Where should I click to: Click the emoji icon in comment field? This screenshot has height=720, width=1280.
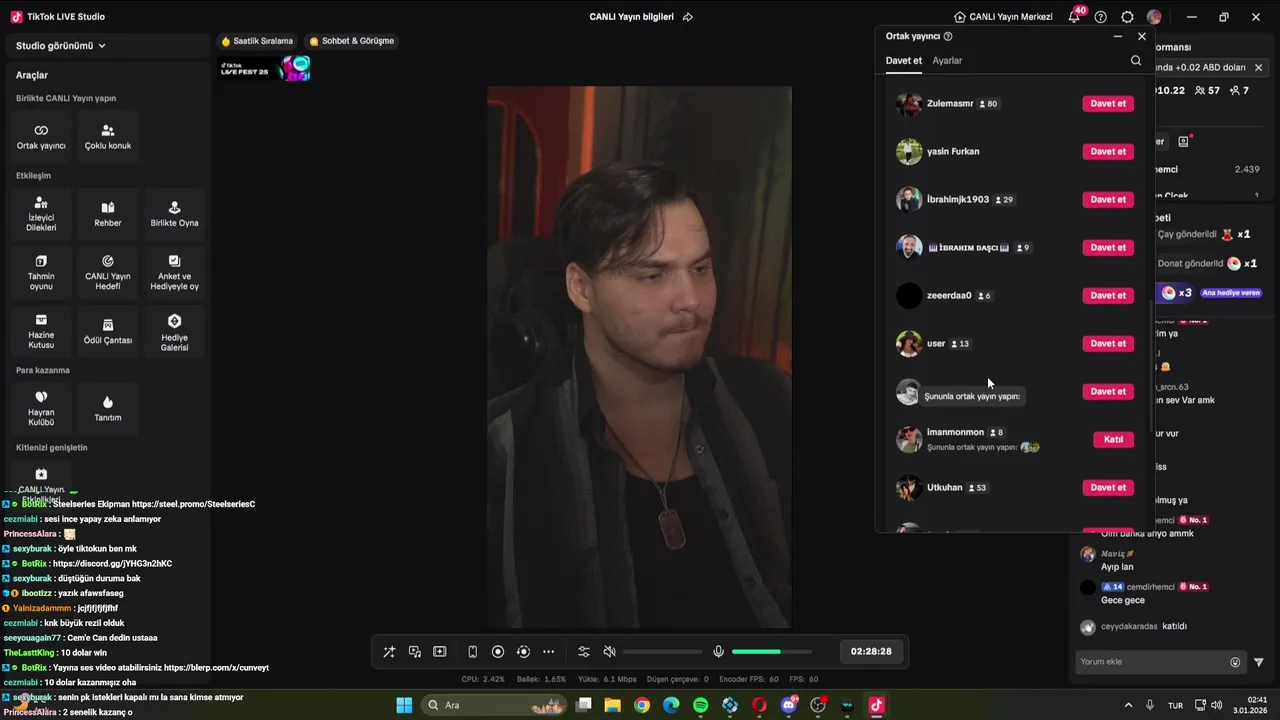click(x=1235, y=662)
